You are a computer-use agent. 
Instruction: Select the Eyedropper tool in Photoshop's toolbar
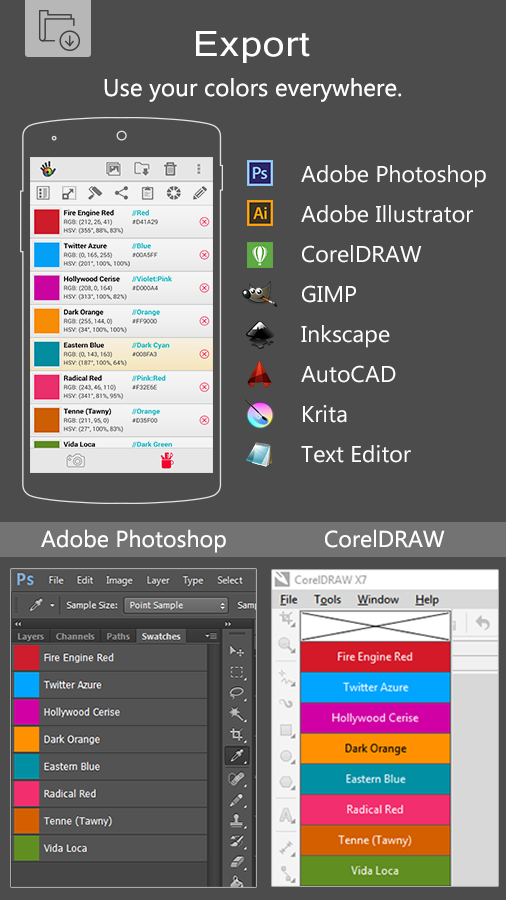coord(237,756)
